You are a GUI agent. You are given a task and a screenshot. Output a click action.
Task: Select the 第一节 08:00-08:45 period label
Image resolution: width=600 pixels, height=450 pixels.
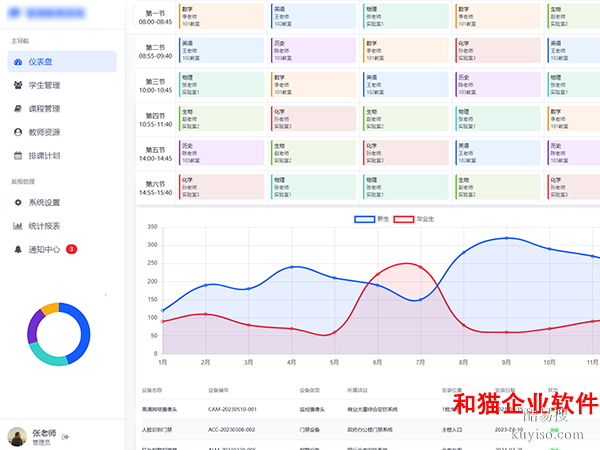click(x=155, y=18)
